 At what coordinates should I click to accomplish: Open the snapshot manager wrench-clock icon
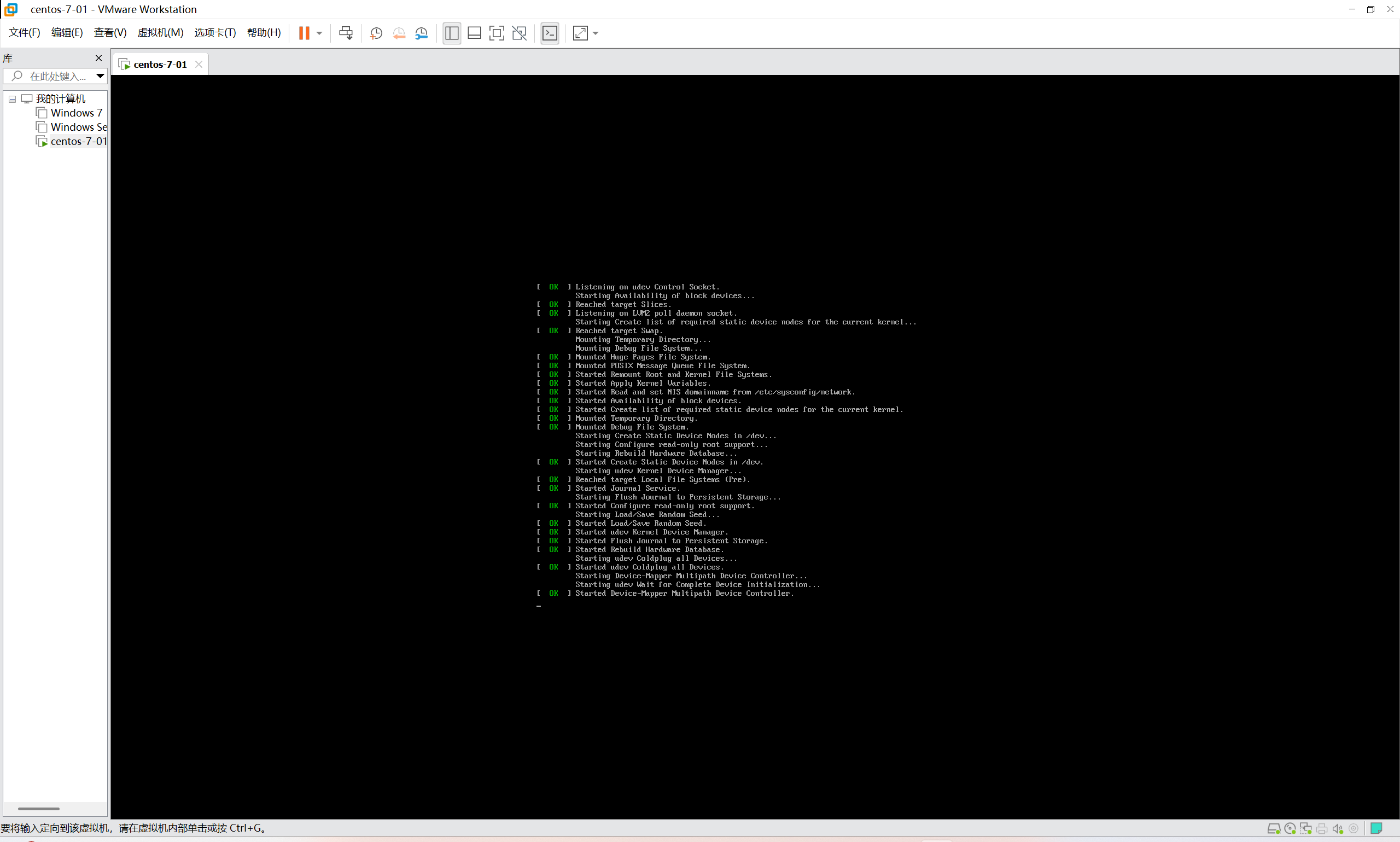pyautogui.click(x=421, y=33)
